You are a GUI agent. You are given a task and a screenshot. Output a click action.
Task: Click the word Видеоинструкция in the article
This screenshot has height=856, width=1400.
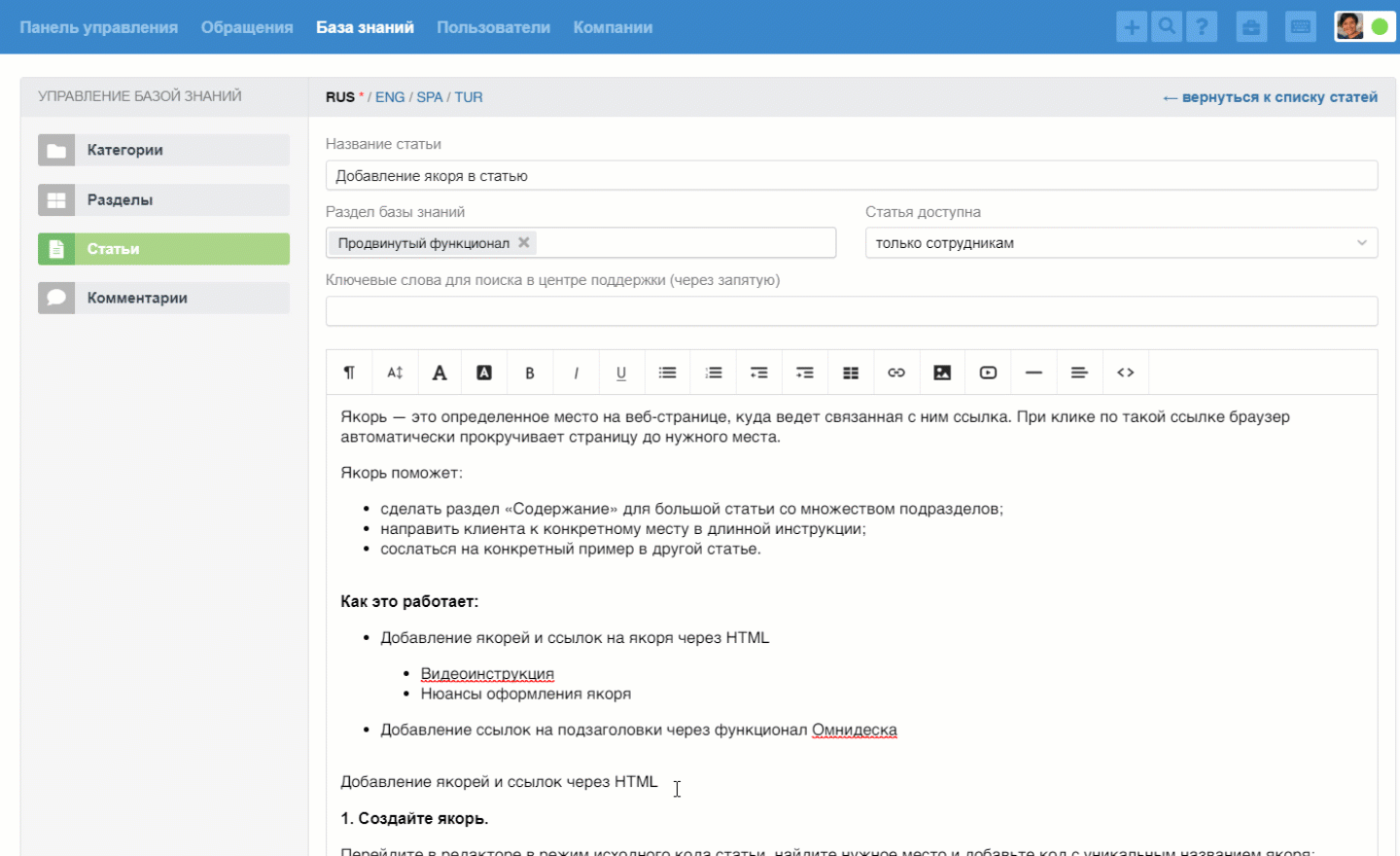click(x=487, y=674)
